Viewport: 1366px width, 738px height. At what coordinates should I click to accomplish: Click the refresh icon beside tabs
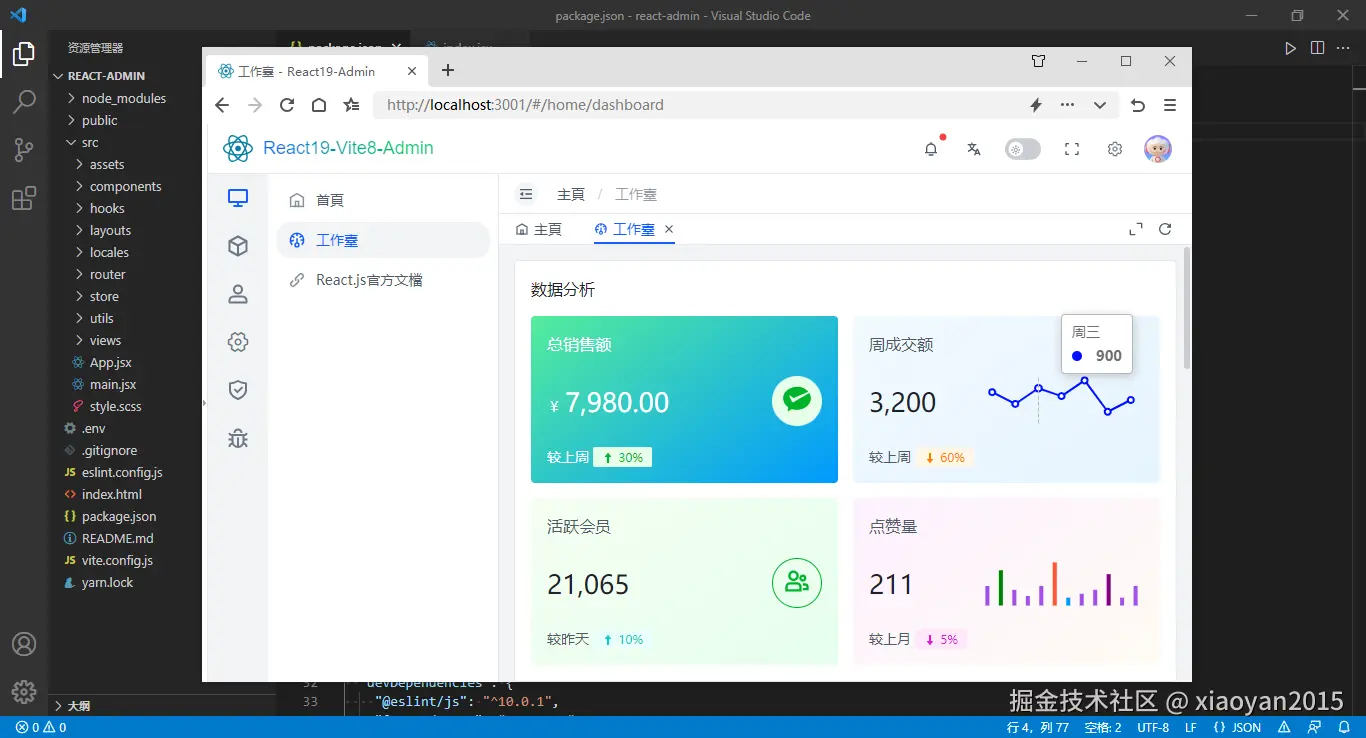pyautogui.click(x=1165, y=229)
